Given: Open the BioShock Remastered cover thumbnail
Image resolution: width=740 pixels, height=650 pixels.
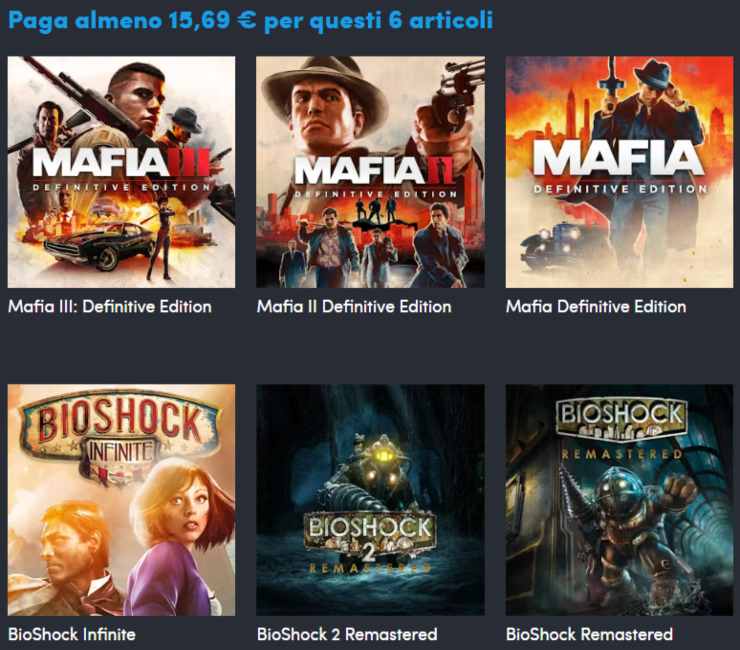Looking at the screenshot, I should point(619,500).
